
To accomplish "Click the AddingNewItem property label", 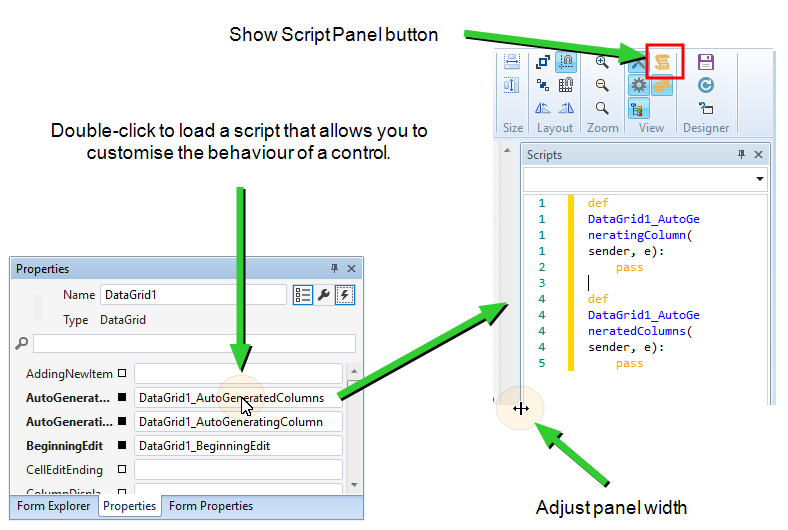I will (x=69, y=374).
